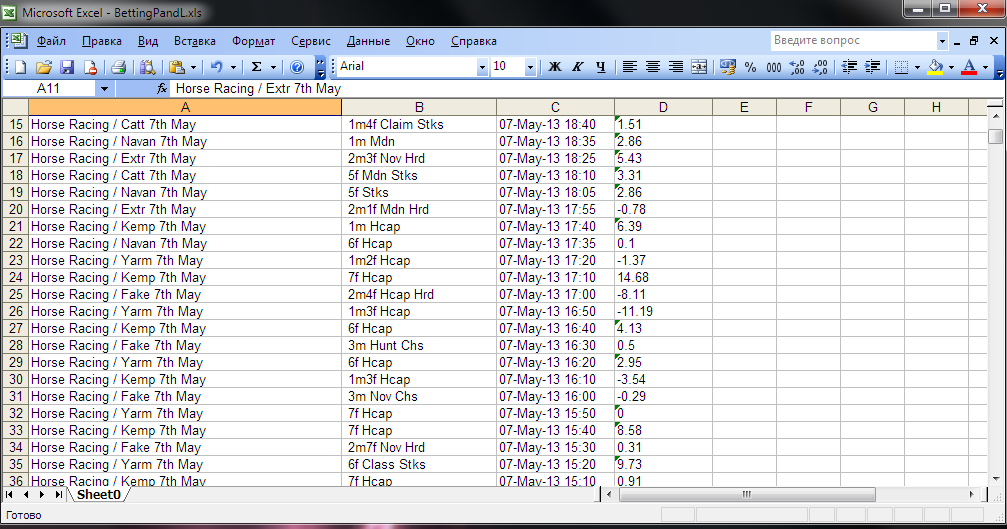Screen dimensions: 1007x529
Task: Open the Окно menu
Action: tap(420, 41)
